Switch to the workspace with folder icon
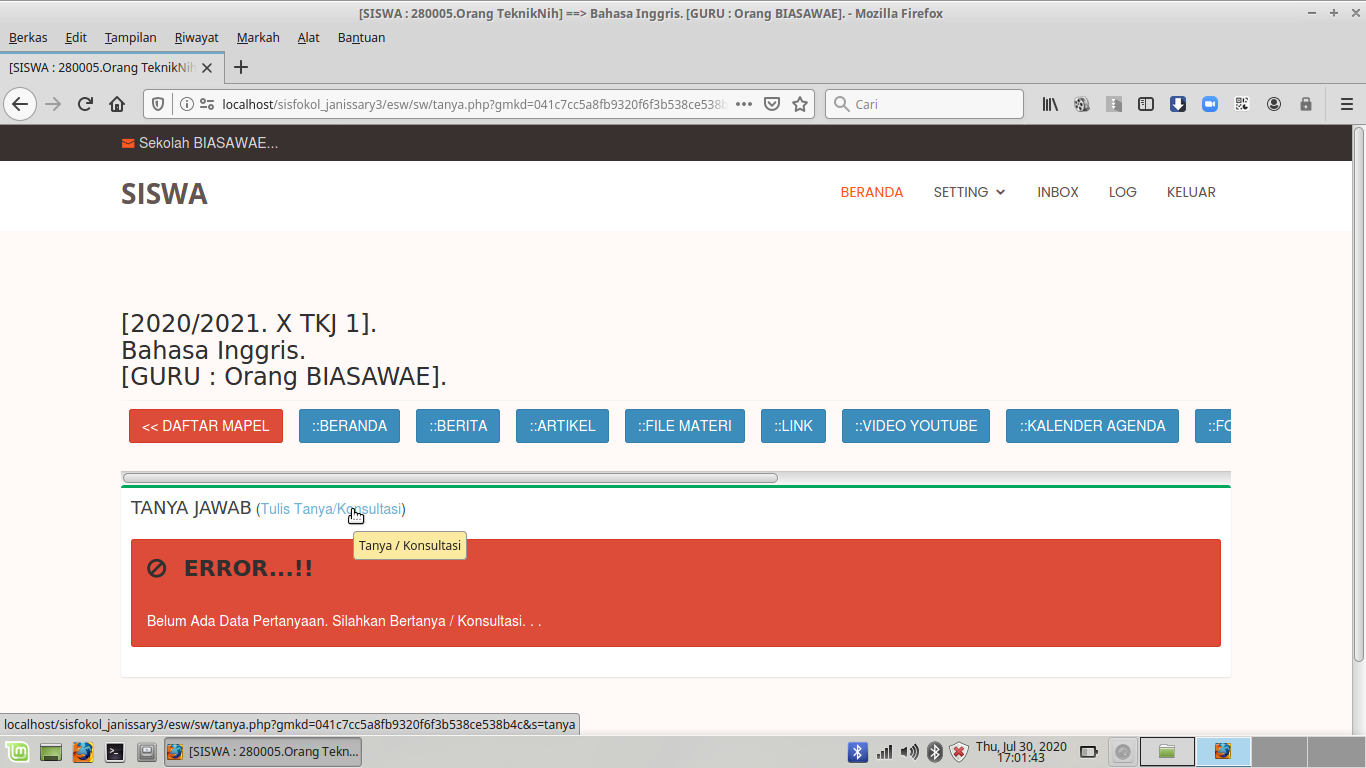Viewport: 1366px width, 768px height. coord(1167,752)
